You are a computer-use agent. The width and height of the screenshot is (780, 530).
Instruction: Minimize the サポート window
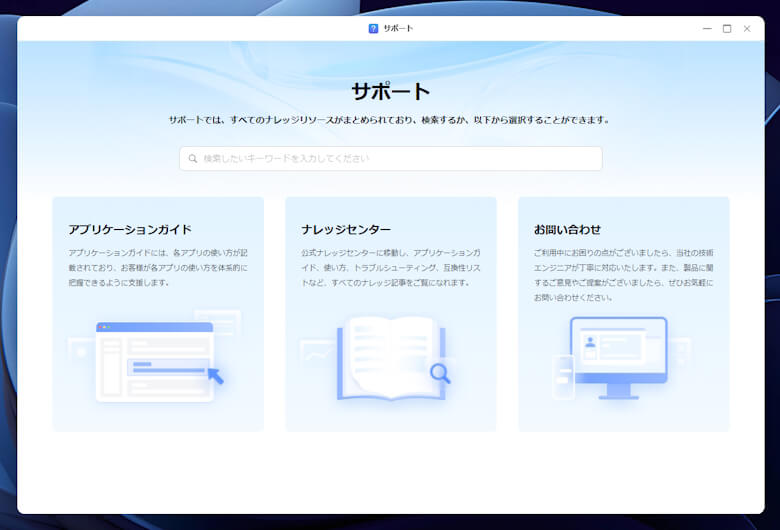click(x=707, y=28)
